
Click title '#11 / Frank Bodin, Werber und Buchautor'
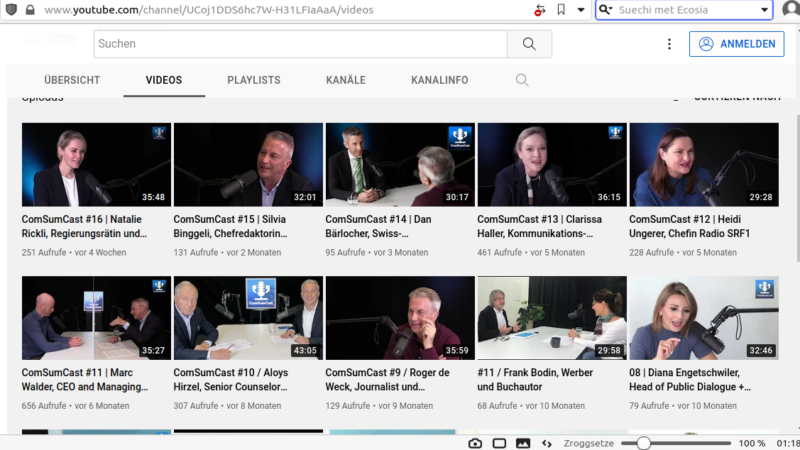click(x=535, y=380)
